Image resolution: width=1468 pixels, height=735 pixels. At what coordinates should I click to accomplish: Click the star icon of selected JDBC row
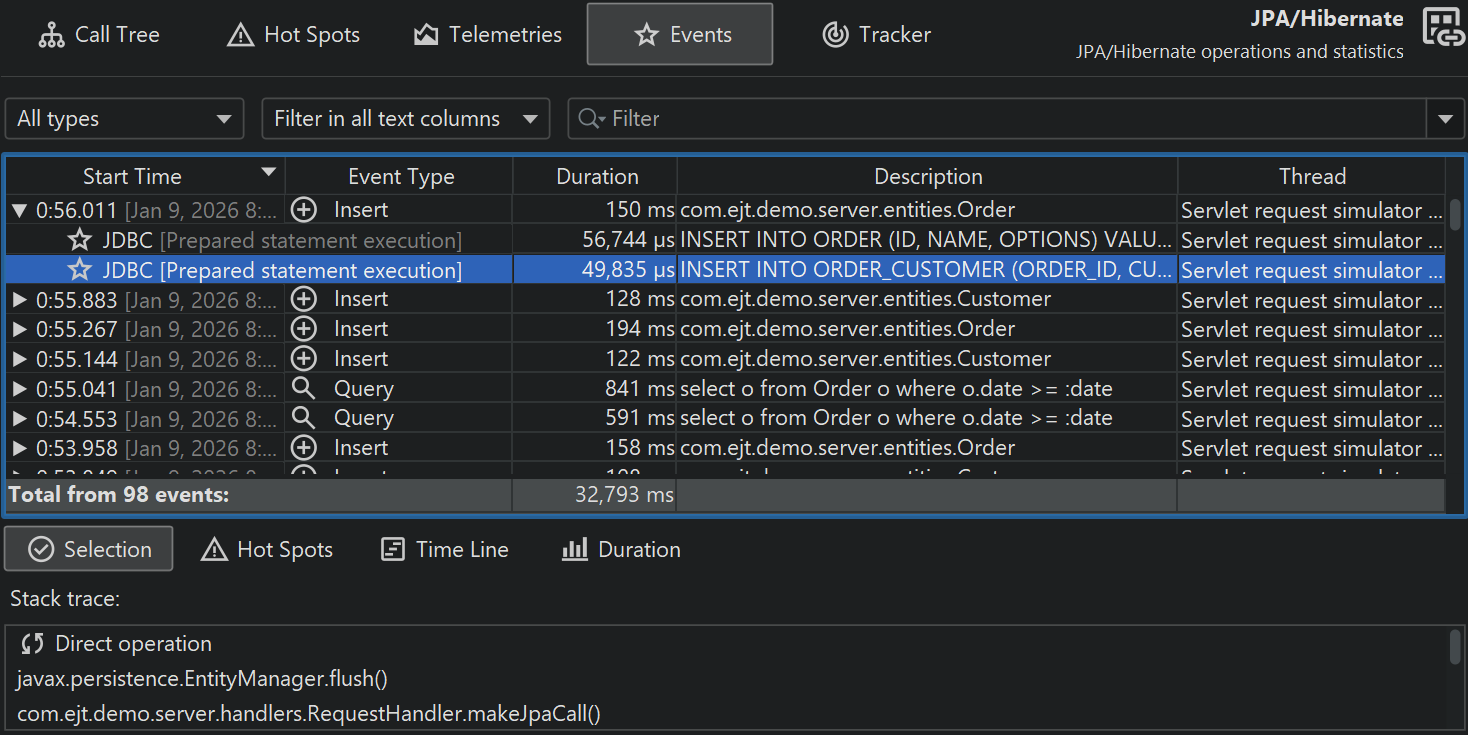80,270
